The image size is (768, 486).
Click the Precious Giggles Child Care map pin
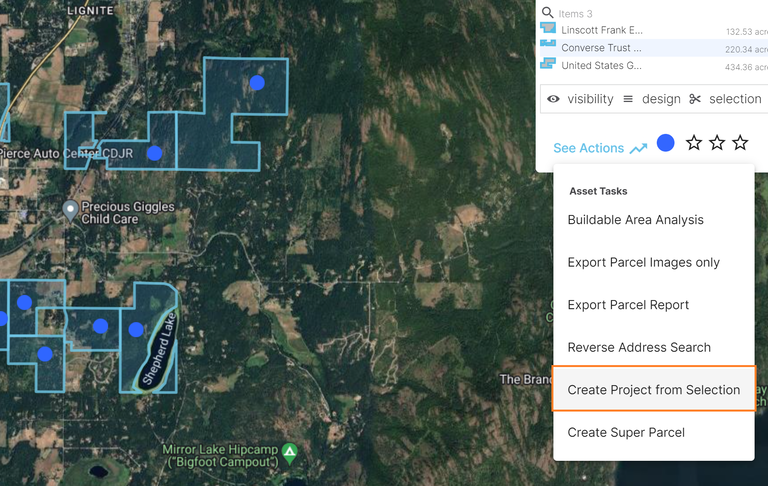point(70,210)
